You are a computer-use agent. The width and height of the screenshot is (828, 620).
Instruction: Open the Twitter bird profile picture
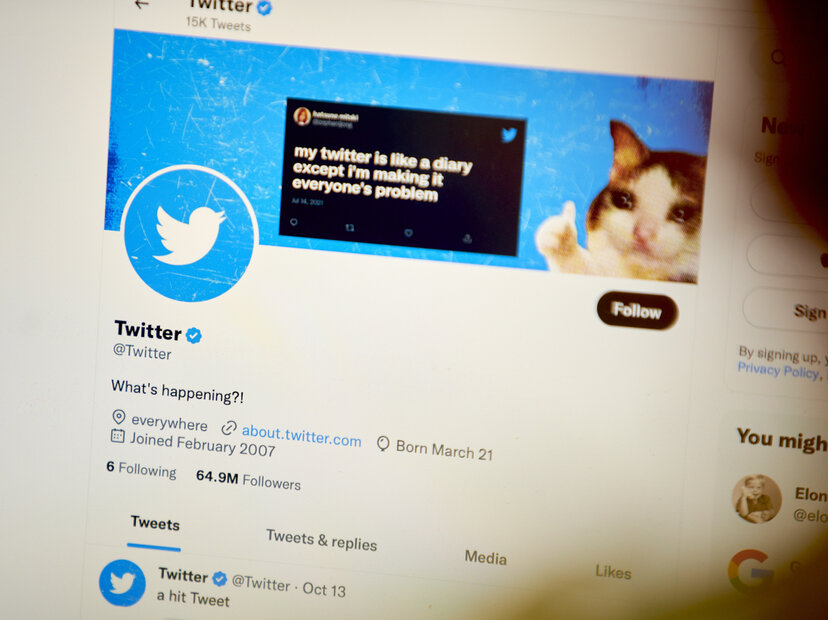(189, 234)
